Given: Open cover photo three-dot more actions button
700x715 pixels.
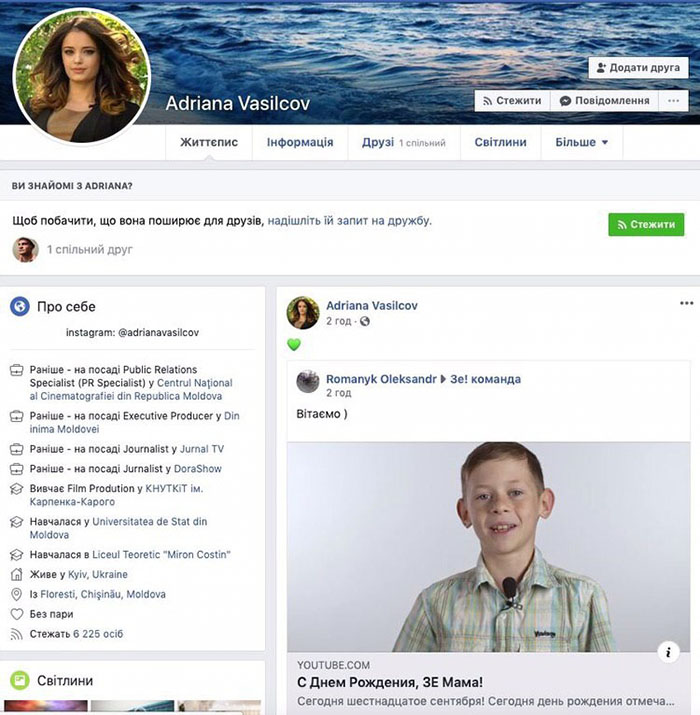Looking at the screenshot, I should pos(674,101).
